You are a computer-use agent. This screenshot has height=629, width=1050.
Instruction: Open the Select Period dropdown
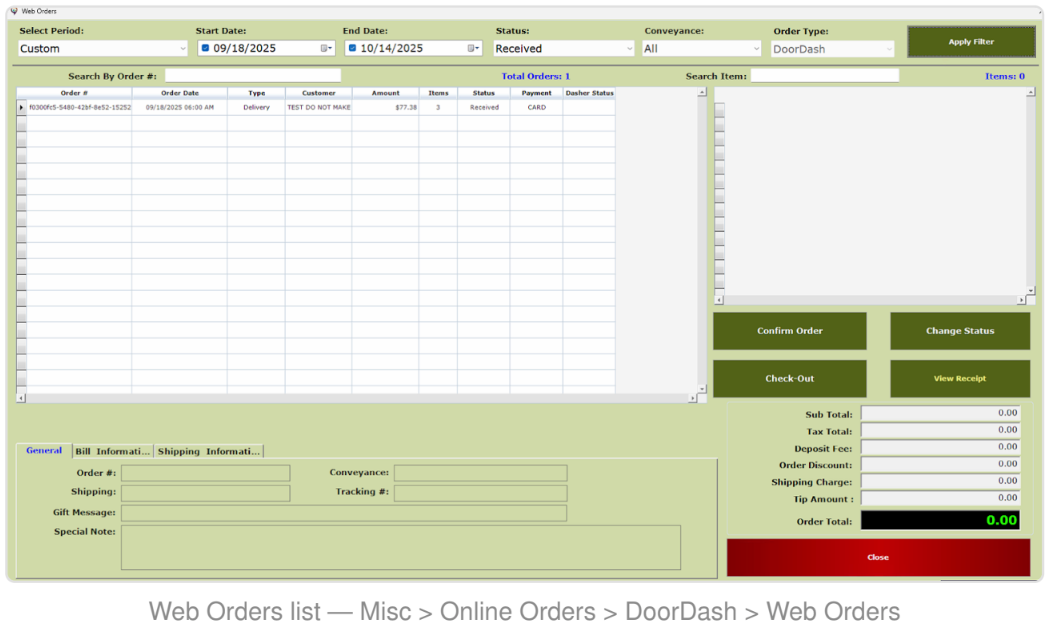(x=102, y=48)
